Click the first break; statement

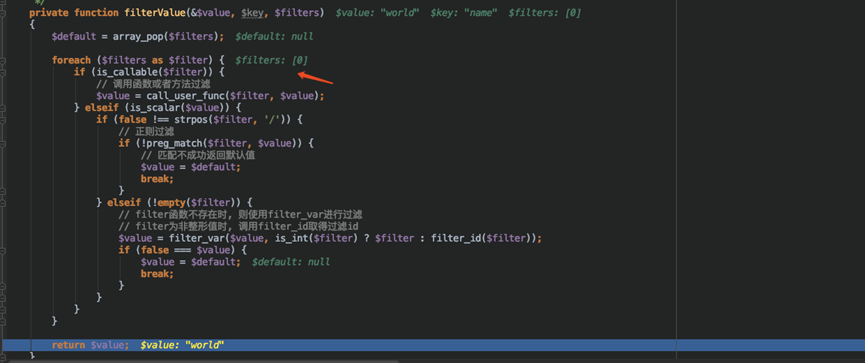157,179
